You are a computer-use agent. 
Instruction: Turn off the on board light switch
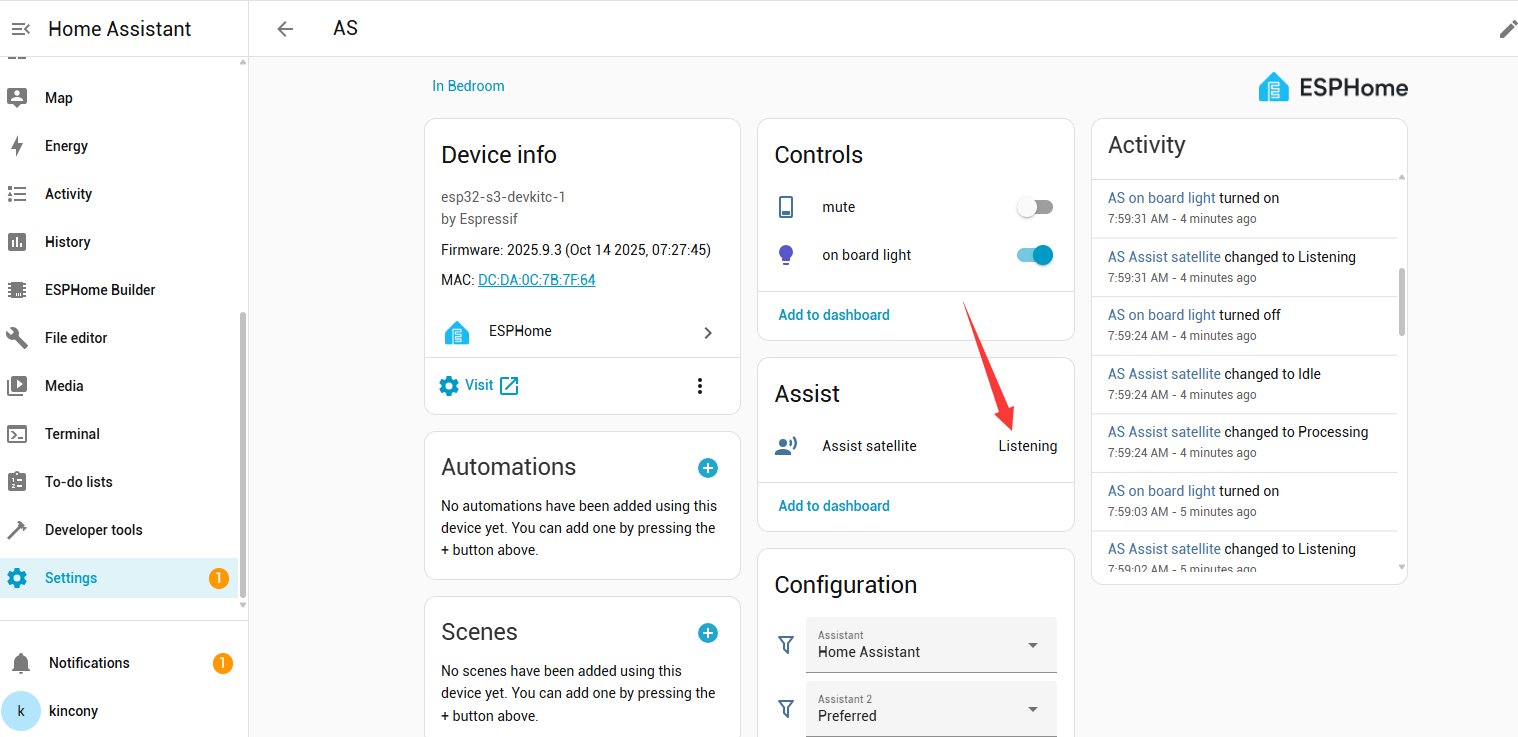click(1034, 255)
